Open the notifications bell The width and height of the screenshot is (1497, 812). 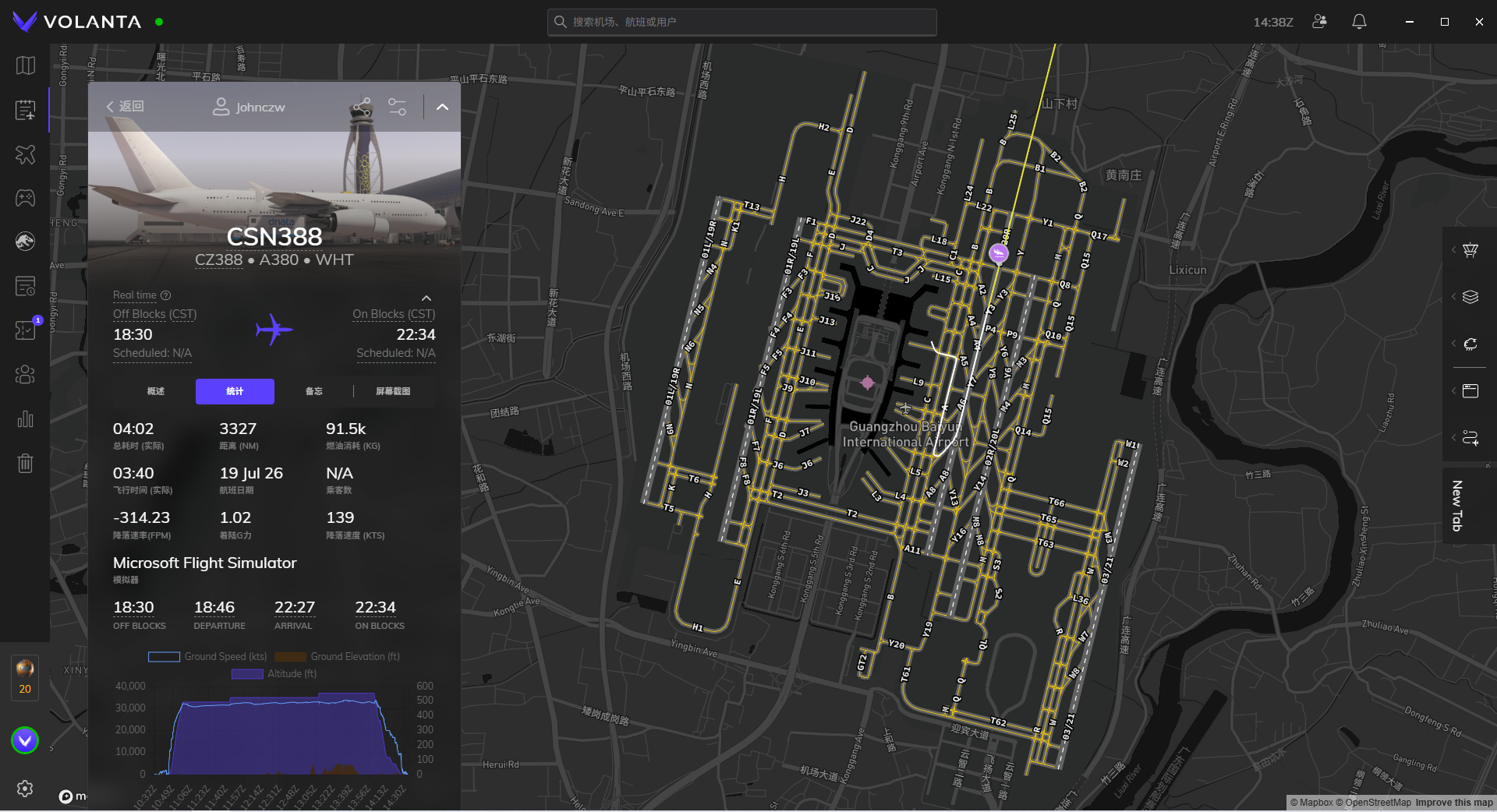click(x=1359, y=22)
